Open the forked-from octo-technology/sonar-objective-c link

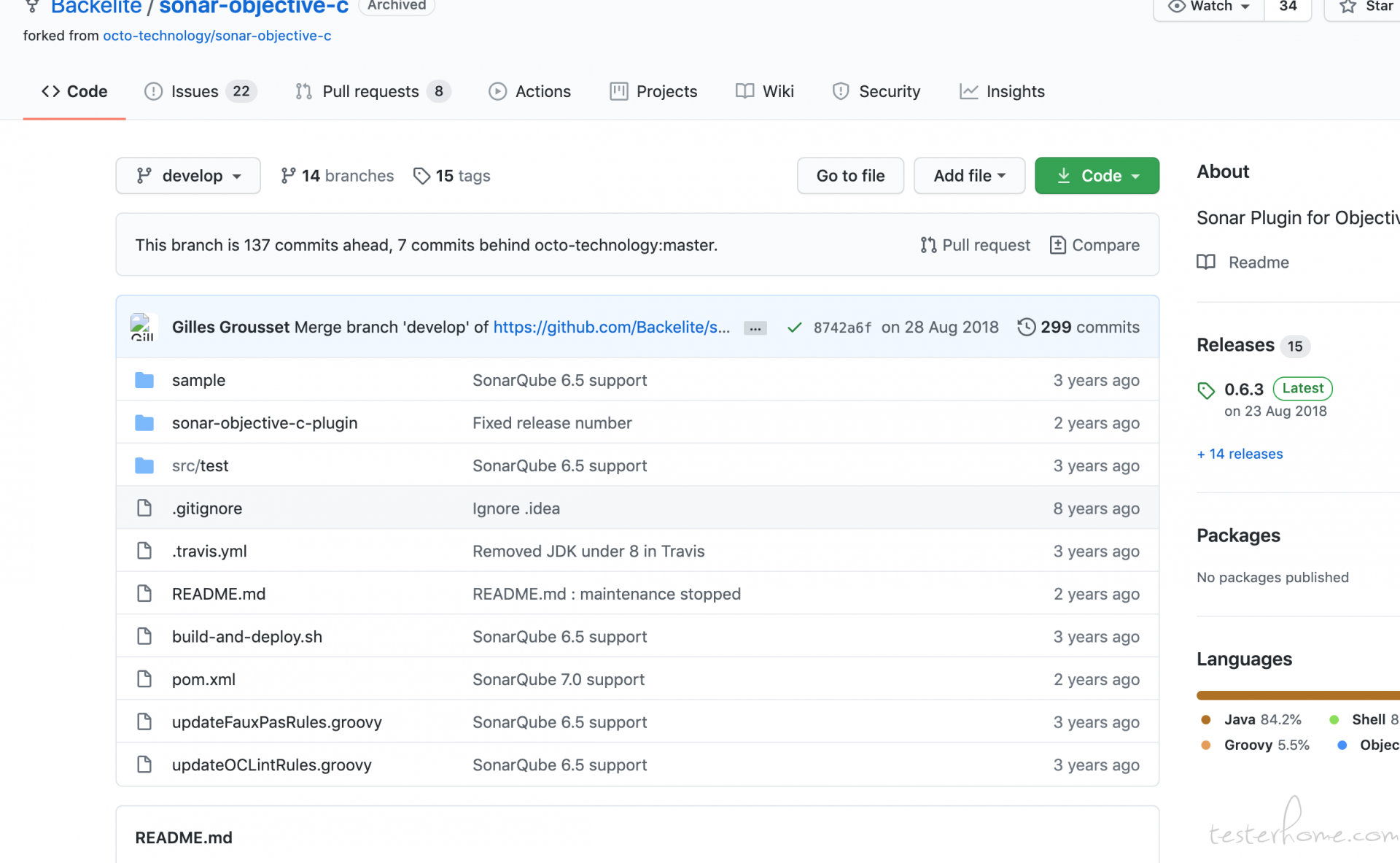(217, 36)
